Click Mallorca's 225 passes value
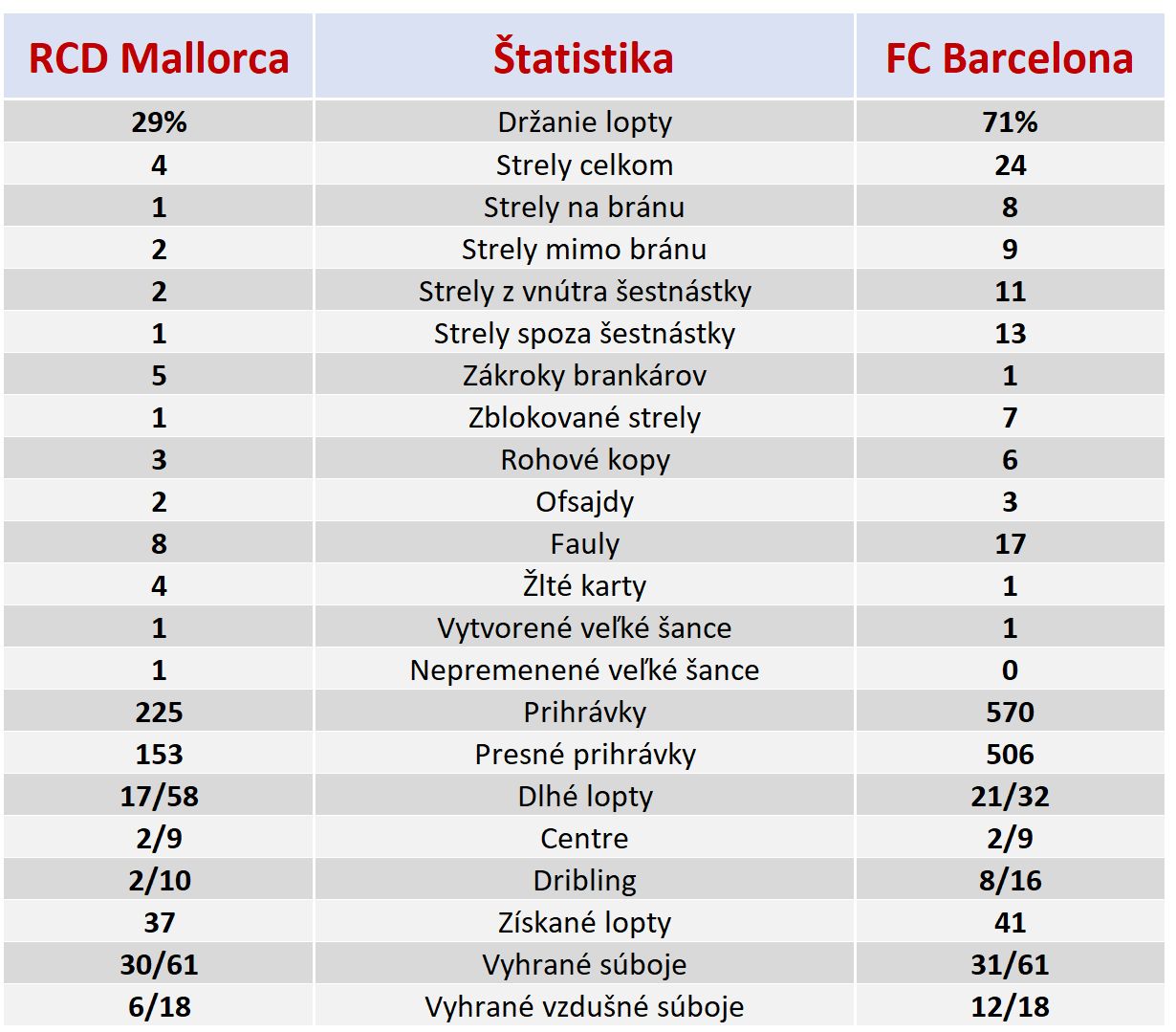Image resolution: width=1176 pixels, height=1032 pixels. click(159, 712)
